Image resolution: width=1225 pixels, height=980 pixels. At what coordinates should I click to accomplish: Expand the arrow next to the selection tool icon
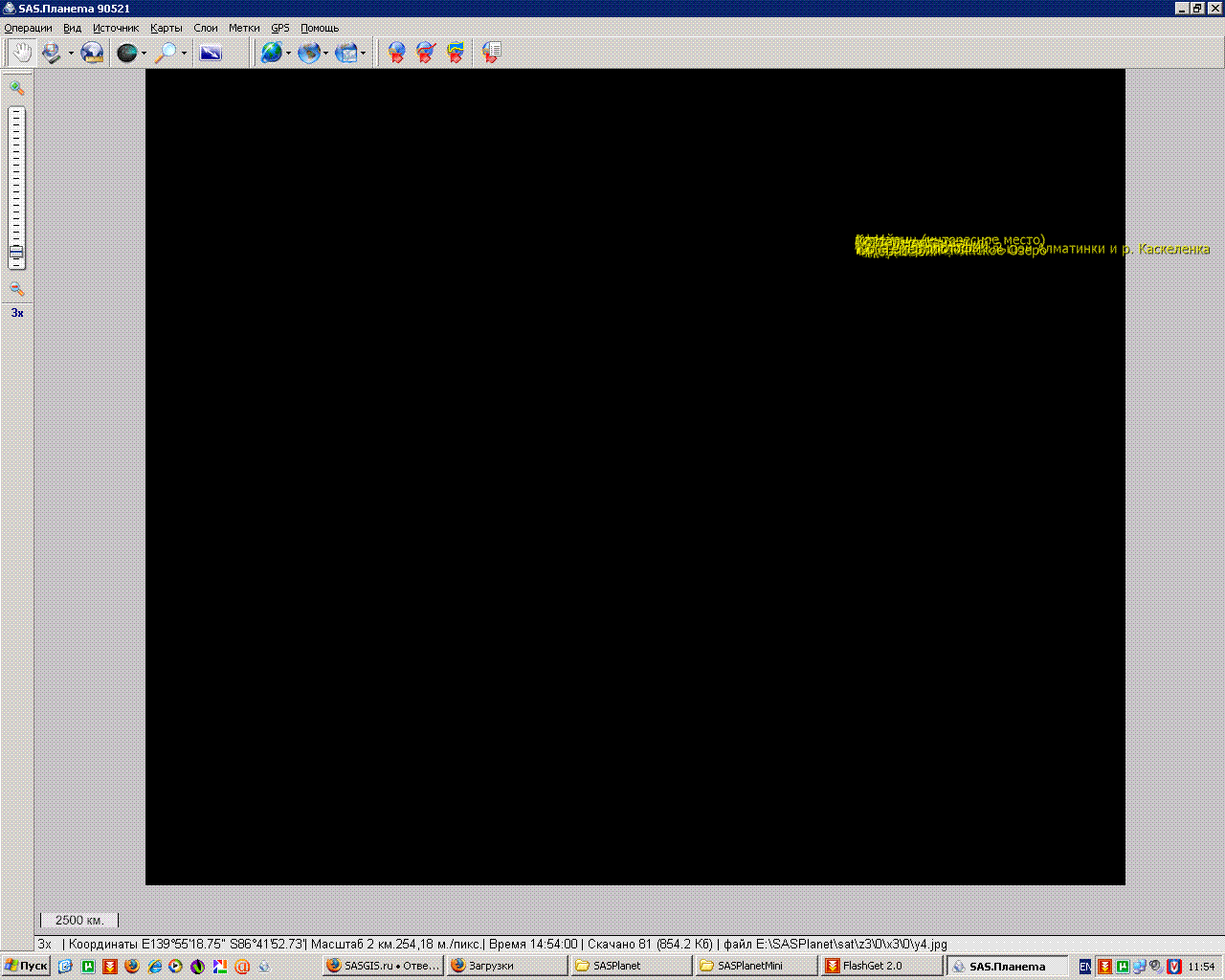coord(71,54)
